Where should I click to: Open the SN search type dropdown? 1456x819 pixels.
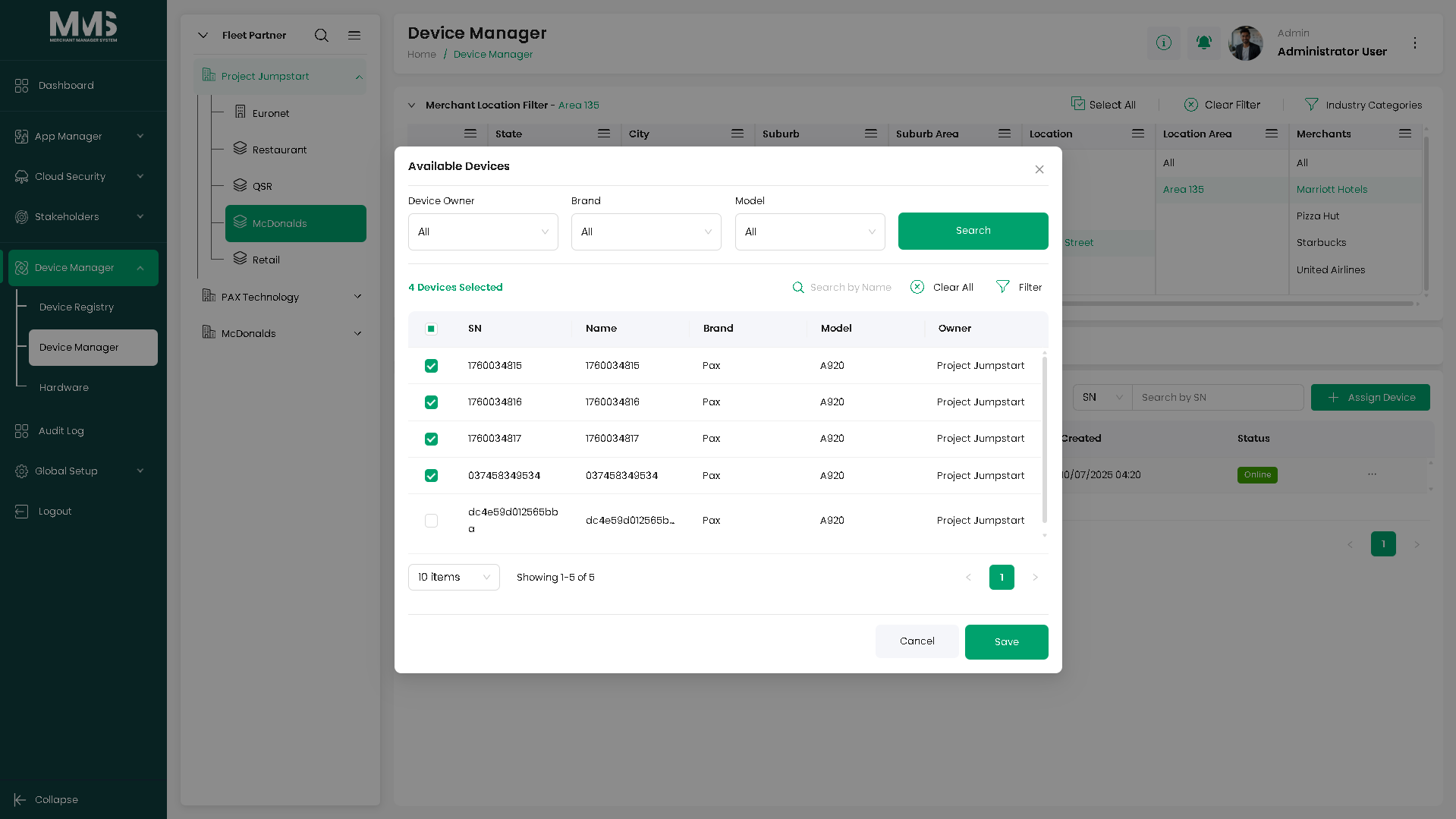(1102, 398)
